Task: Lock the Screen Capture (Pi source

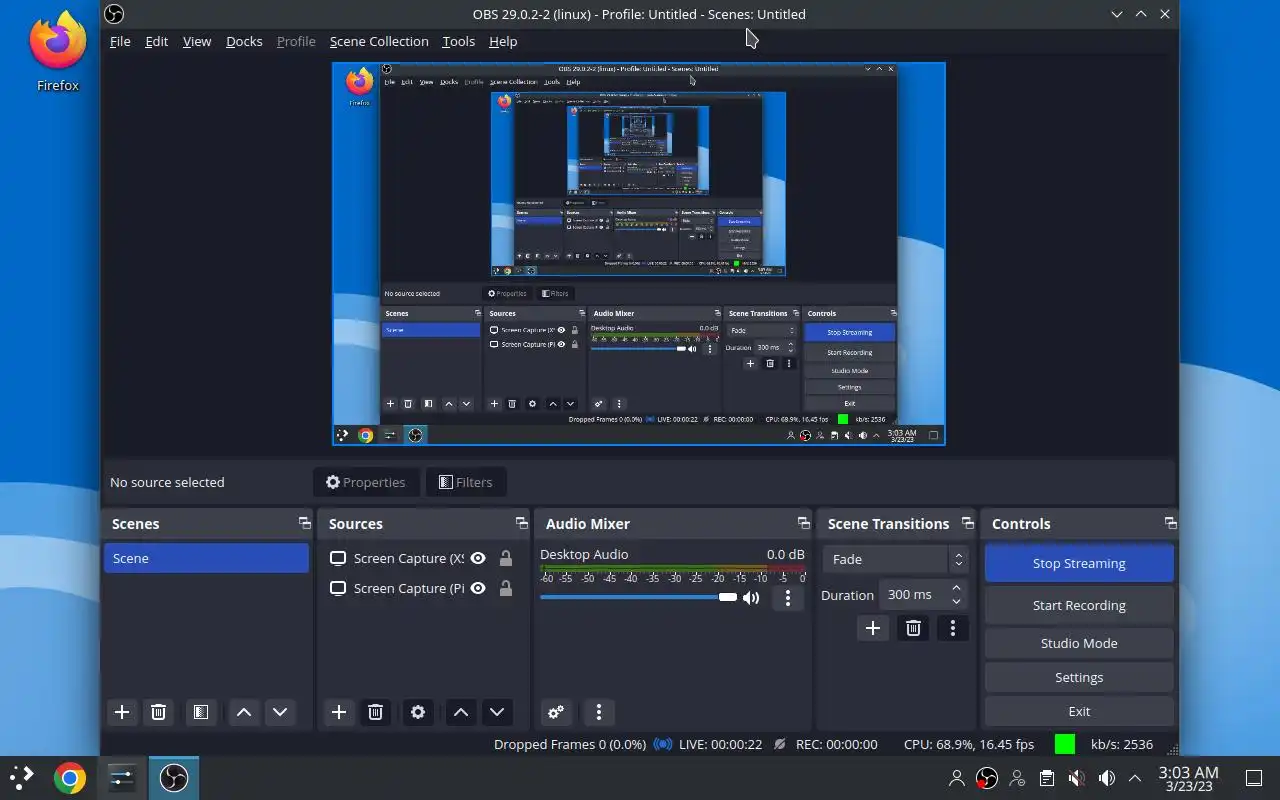Action: 505,588
